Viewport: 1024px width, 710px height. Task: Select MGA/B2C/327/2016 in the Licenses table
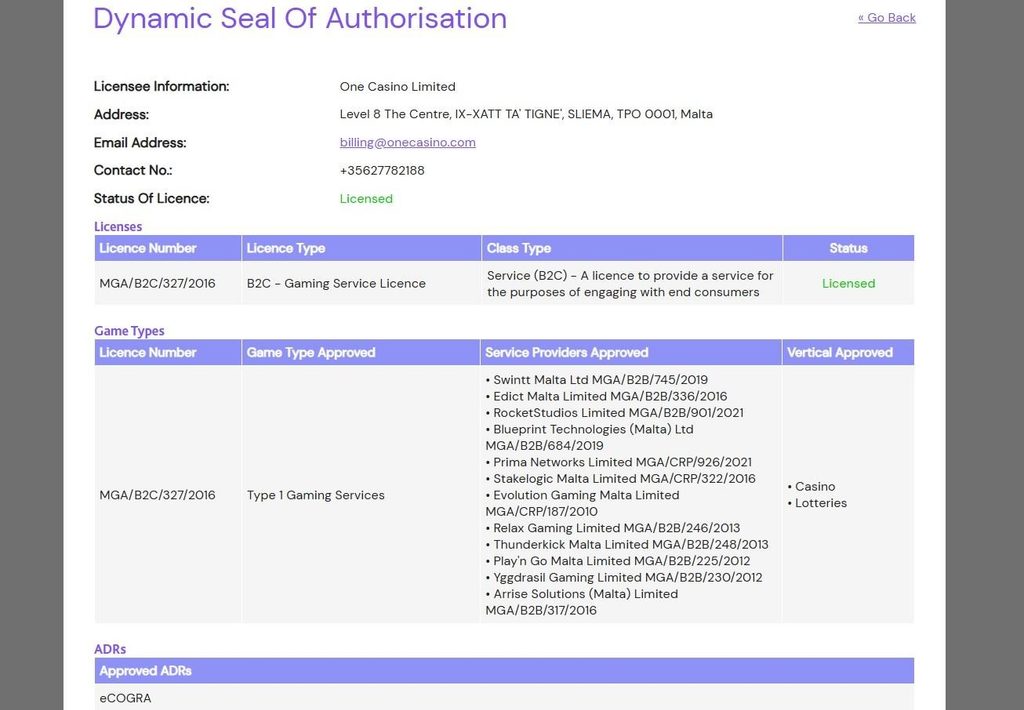pos(157,283)
